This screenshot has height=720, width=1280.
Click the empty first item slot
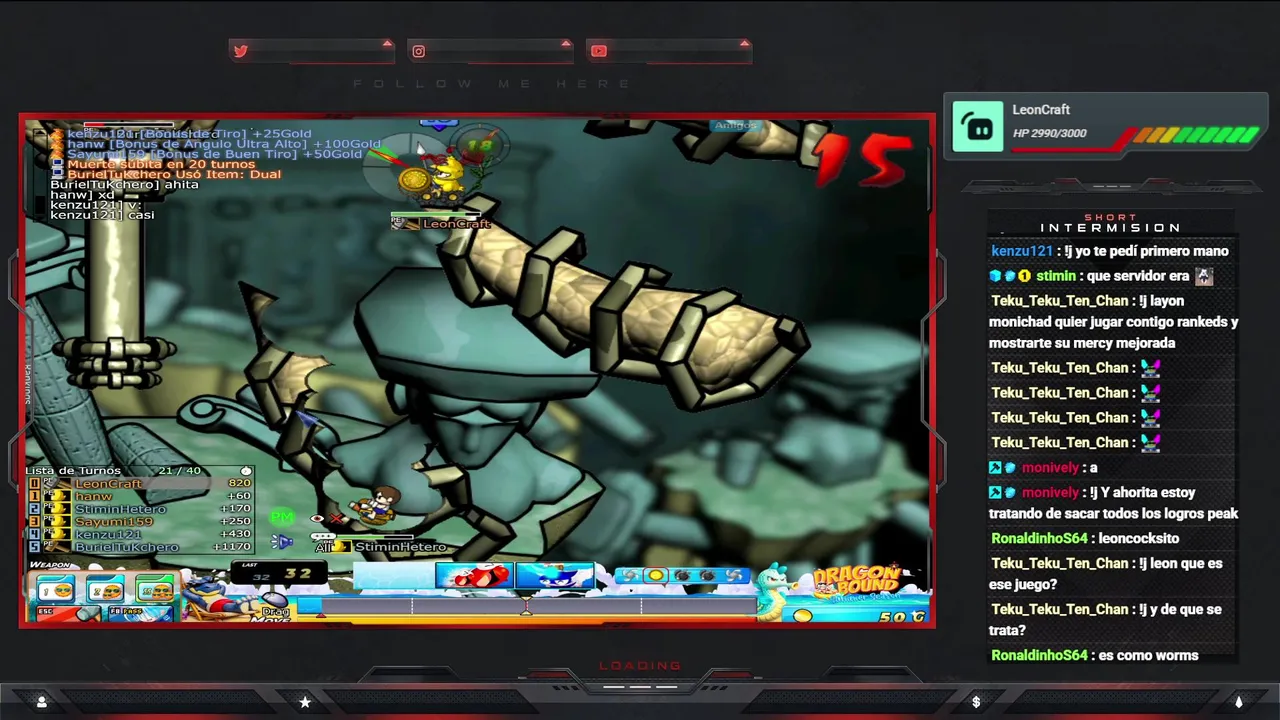pyautogui.click(x=394, y=577)
